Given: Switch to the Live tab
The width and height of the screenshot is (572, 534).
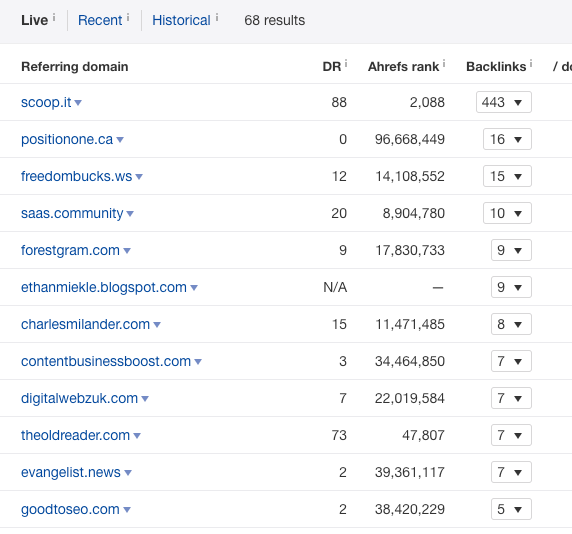Looking at the screenshot, I should point(34,20).
